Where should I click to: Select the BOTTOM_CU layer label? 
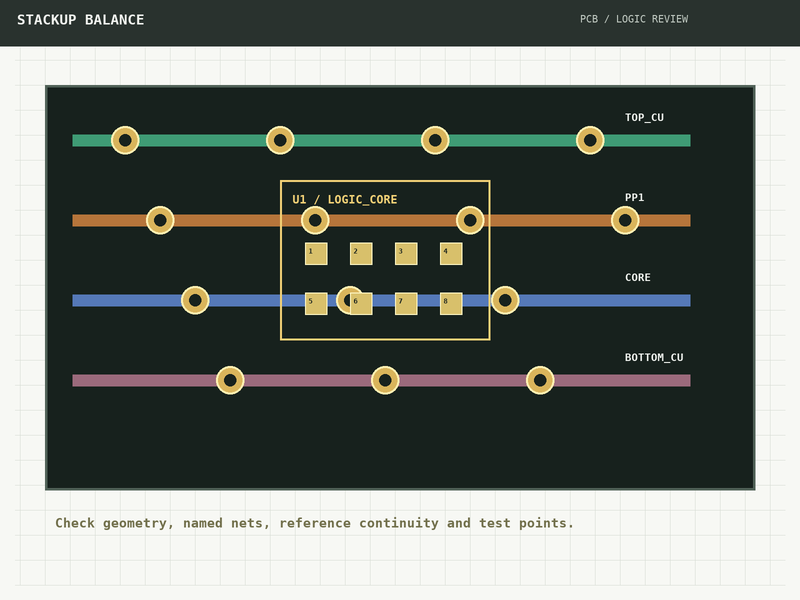coord(654,358)
